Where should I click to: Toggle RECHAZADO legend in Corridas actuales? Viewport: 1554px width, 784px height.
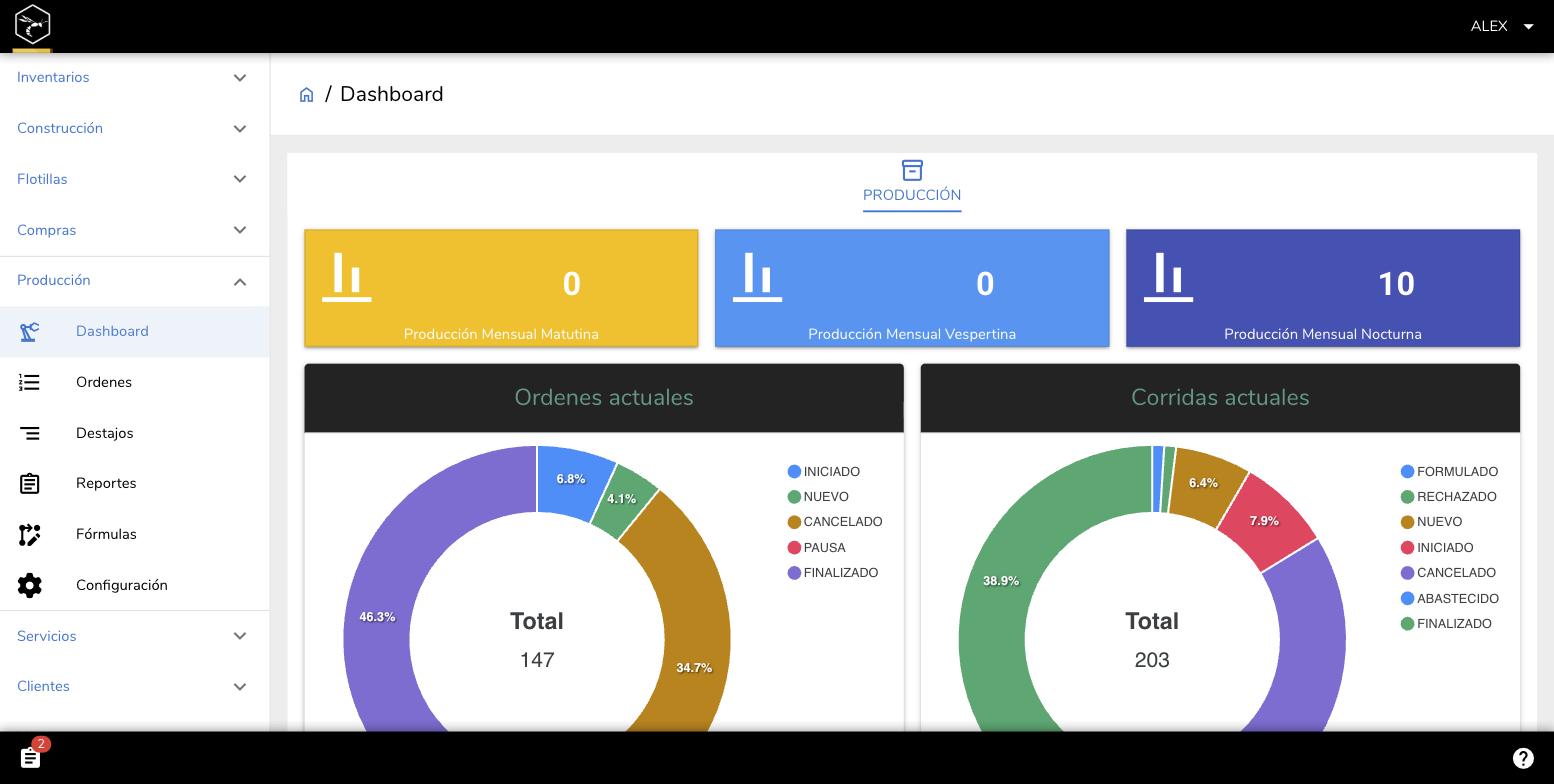pyautogui.click(x=1448, y=497)
